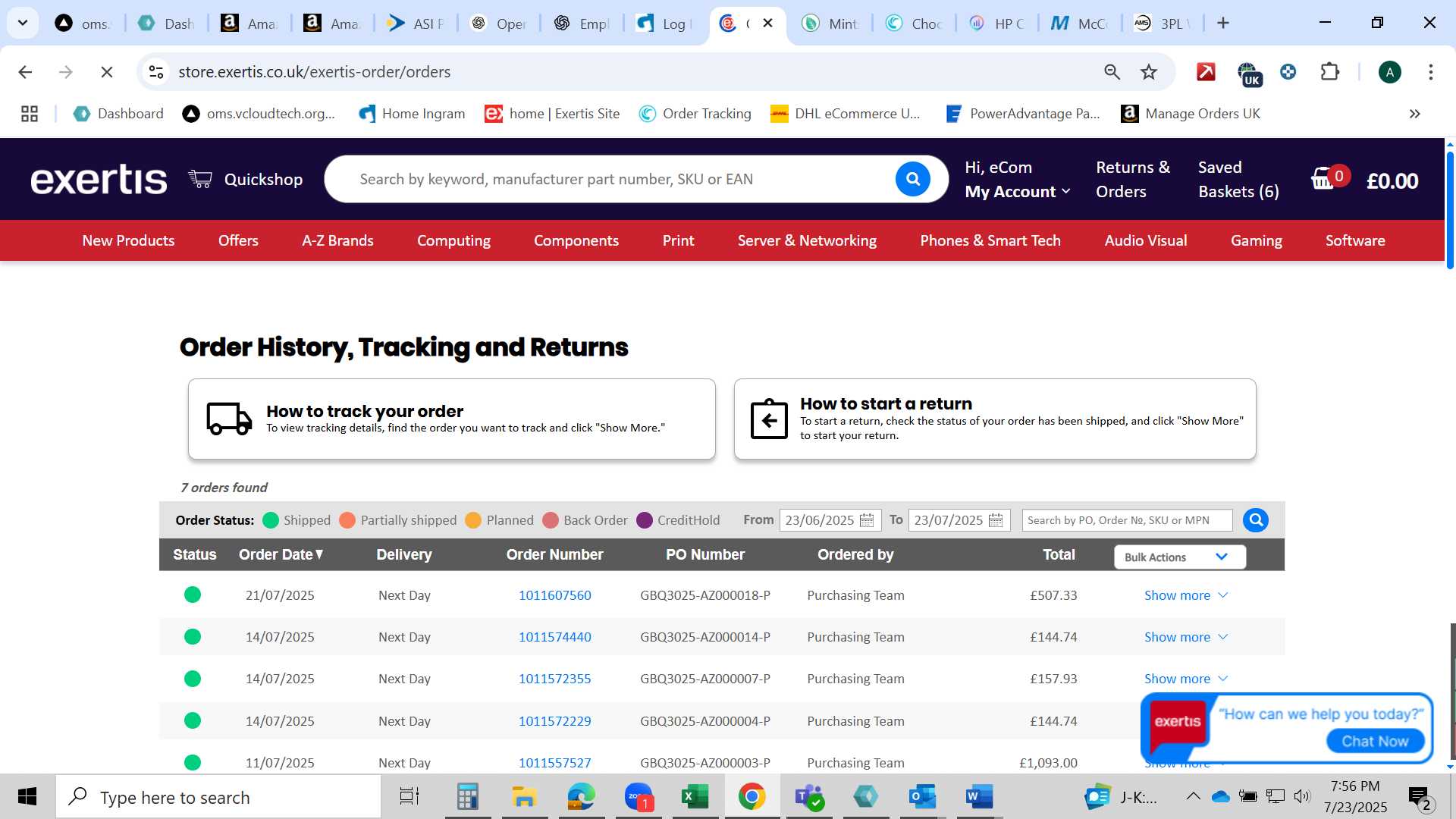The image size is (1456, 819).
Task: Expand the My Account dropdown
Action: (1018, 192)
